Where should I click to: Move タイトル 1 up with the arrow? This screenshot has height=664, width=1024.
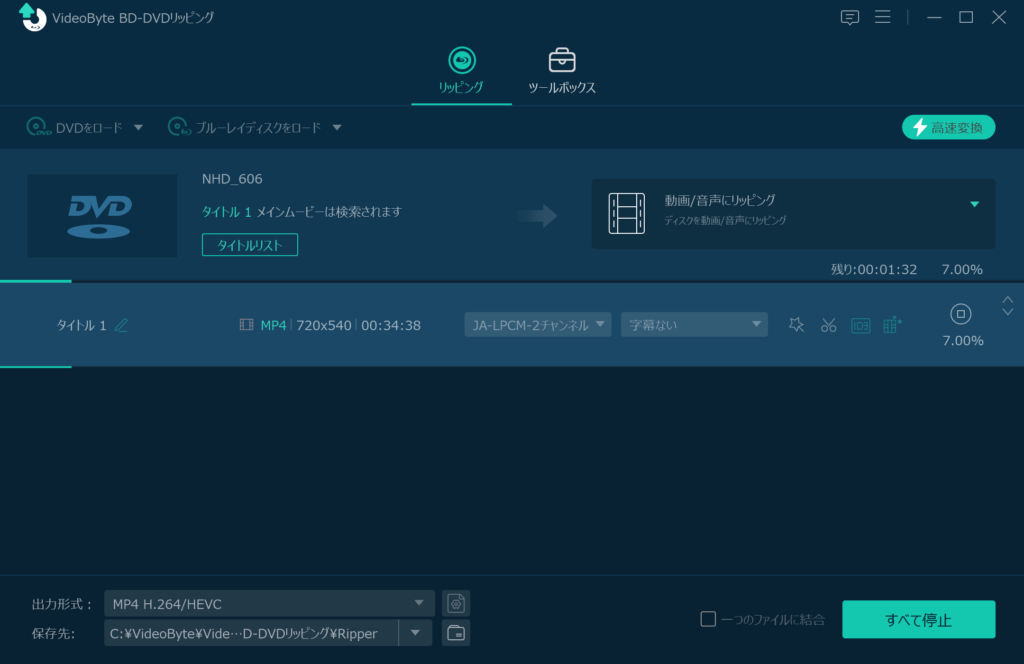point(1008,300)
